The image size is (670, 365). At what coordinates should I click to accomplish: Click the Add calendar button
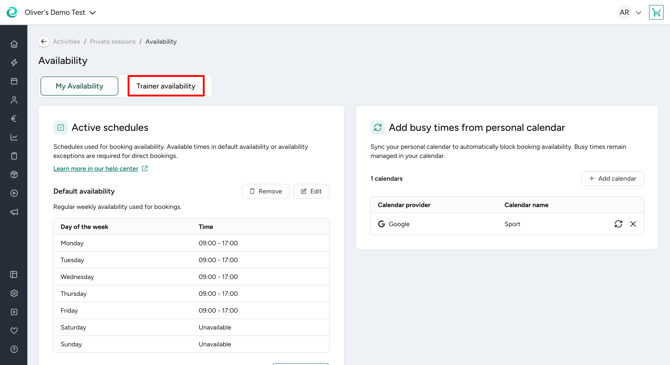[x=612, y=178]
